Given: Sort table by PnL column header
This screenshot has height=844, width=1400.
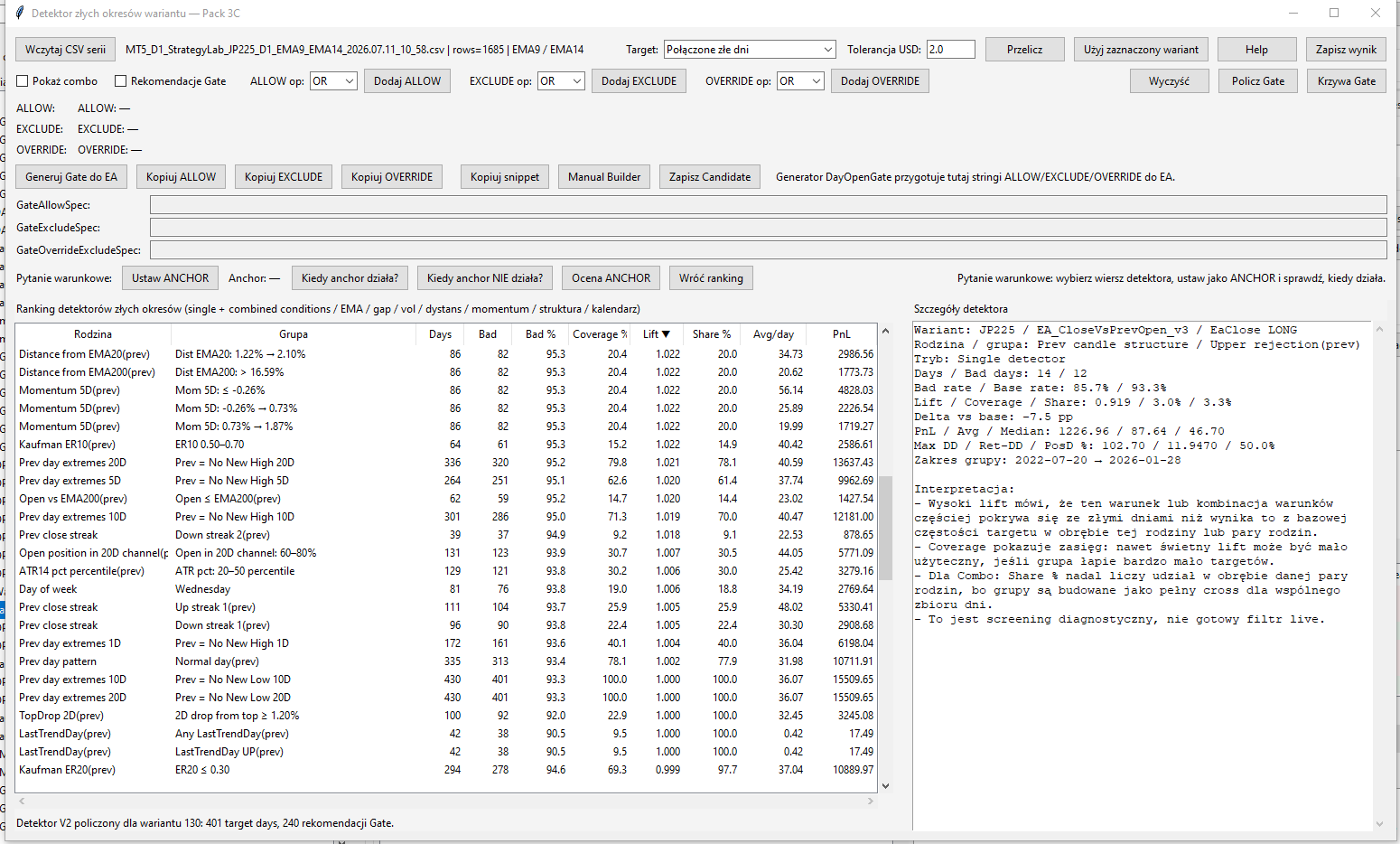Looking at the screenshot, I should (x=841, y=334).
